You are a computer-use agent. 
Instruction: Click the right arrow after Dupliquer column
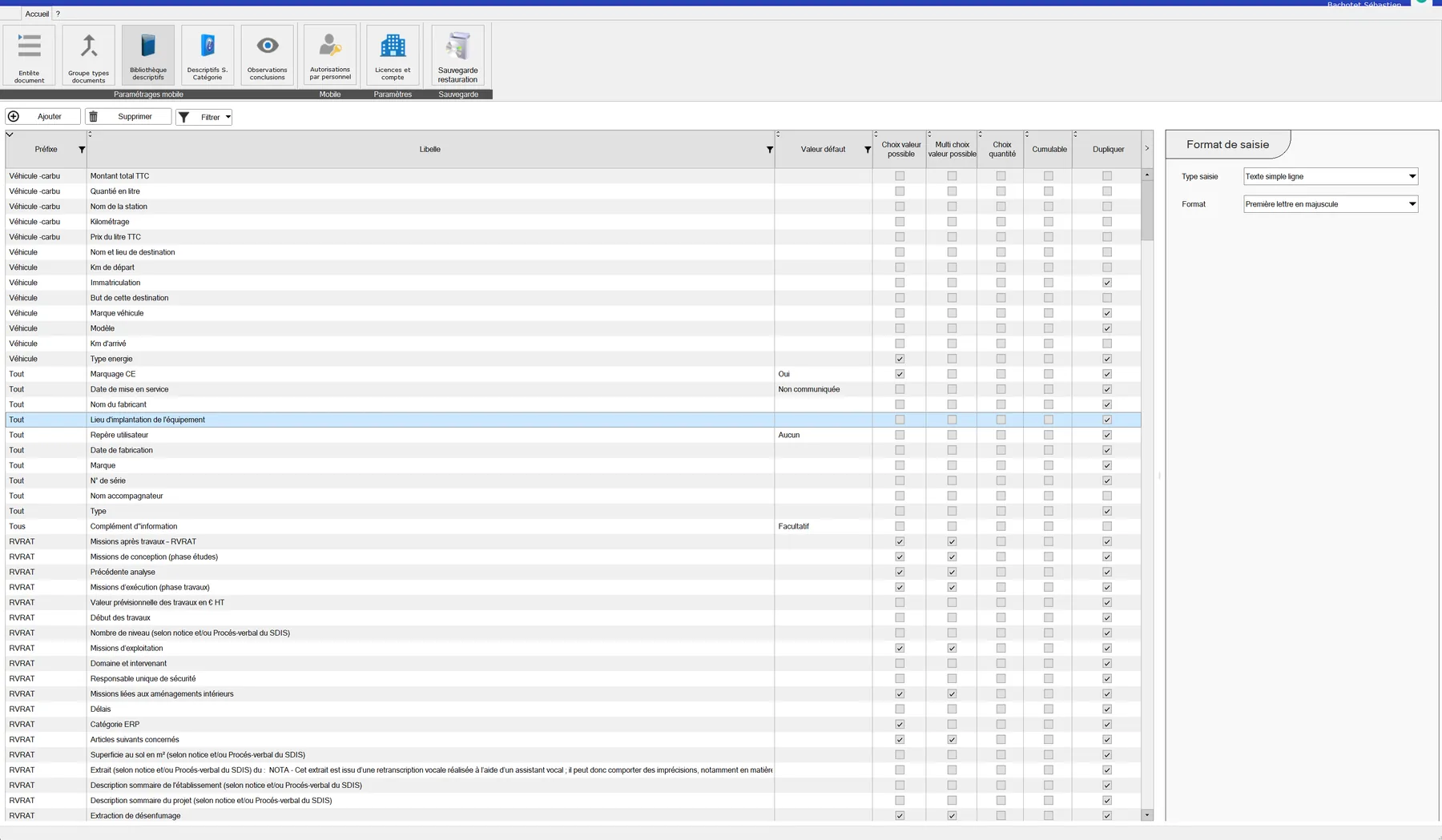pos(1147,149)
